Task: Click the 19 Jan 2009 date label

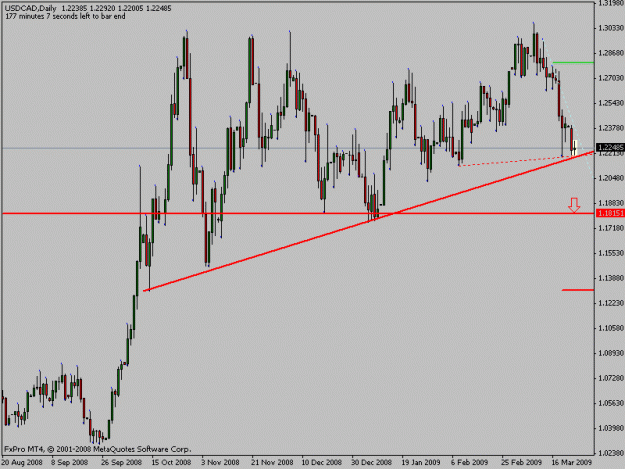Action: click(x=421, y=462)
